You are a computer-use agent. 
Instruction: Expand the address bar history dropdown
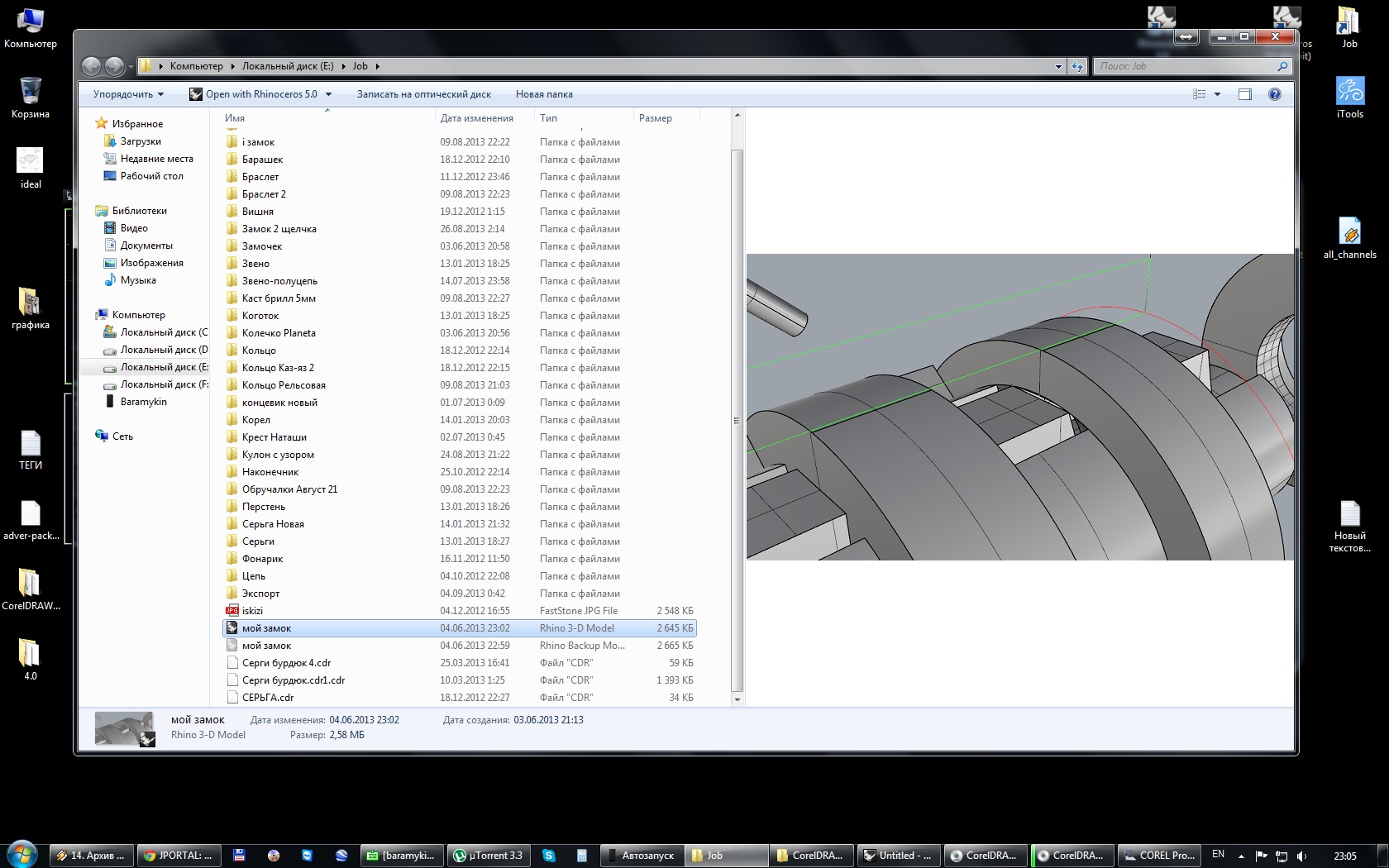1058,66
